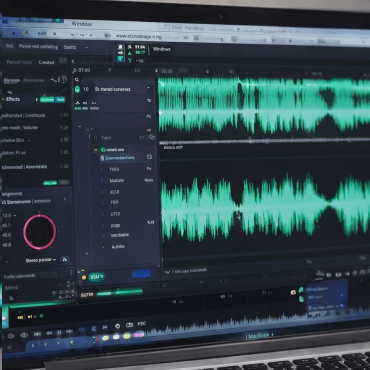The image size is (370, 370).
Task: Click the green pill button in the Effects row
Action: (x=47, y=99)
